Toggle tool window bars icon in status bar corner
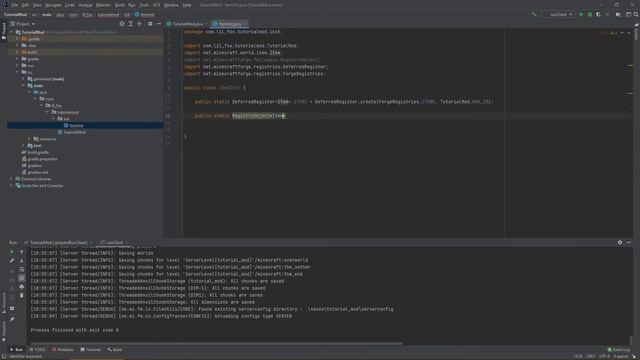This screenshot has height=360, width=640. [4, 356]
